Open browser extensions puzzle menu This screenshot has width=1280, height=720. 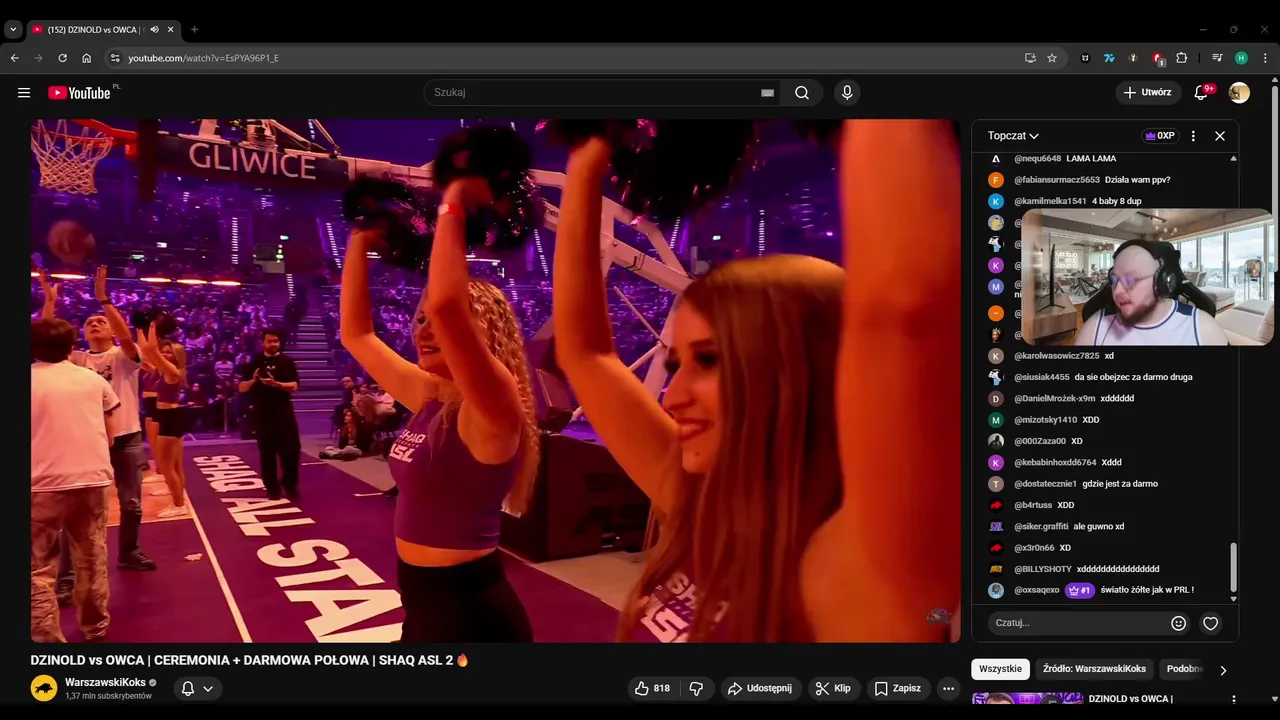(1181, 58)
